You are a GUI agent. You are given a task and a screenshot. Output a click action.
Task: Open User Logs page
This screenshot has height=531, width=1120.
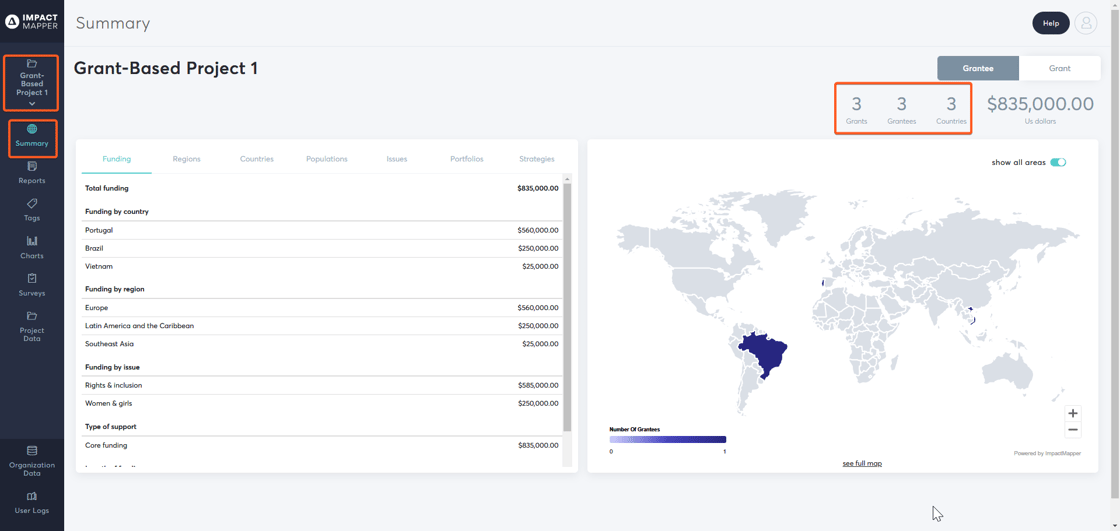click(32, 502)
